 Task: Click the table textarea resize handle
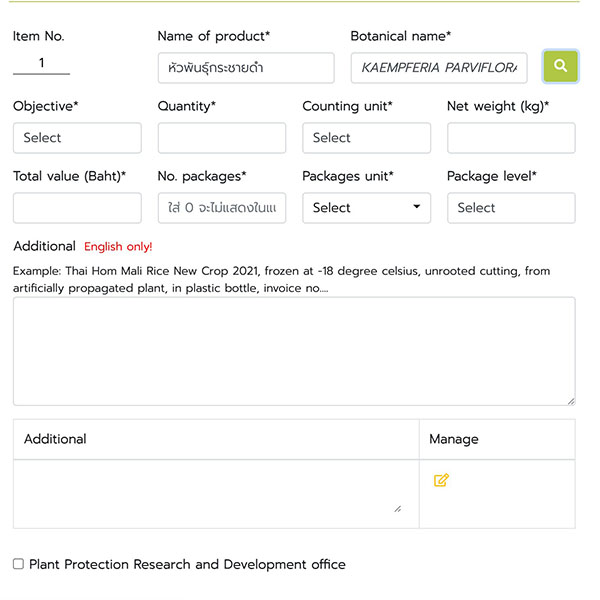click(x=397, y=509)
